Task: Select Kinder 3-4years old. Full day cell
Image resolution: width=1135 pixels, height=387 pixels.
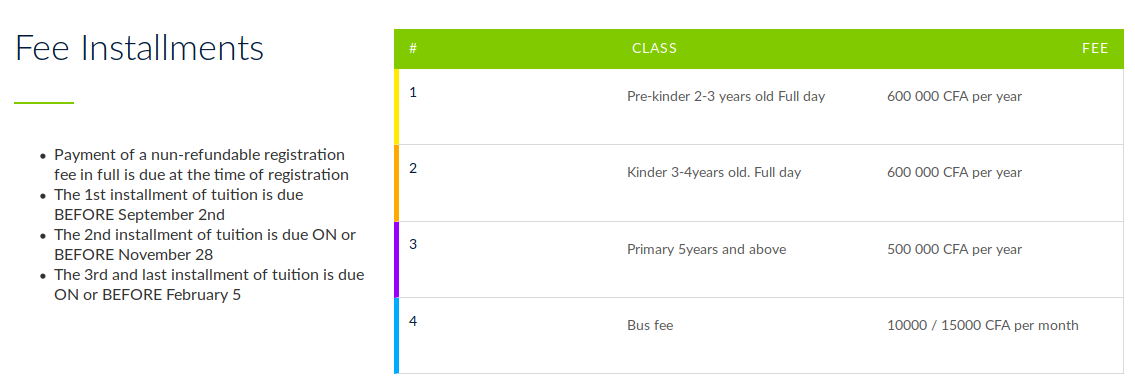Action: click(714, 173)
